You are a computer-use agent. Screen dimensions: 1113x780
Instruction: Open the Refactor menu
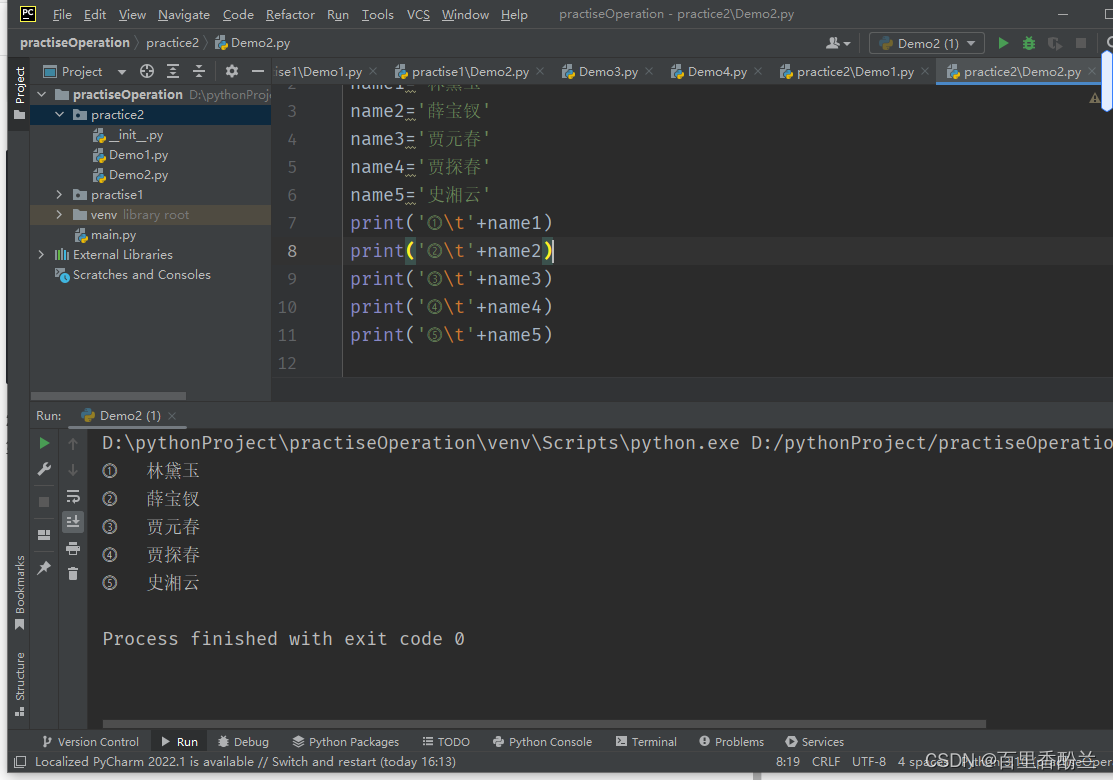point(290,14)
